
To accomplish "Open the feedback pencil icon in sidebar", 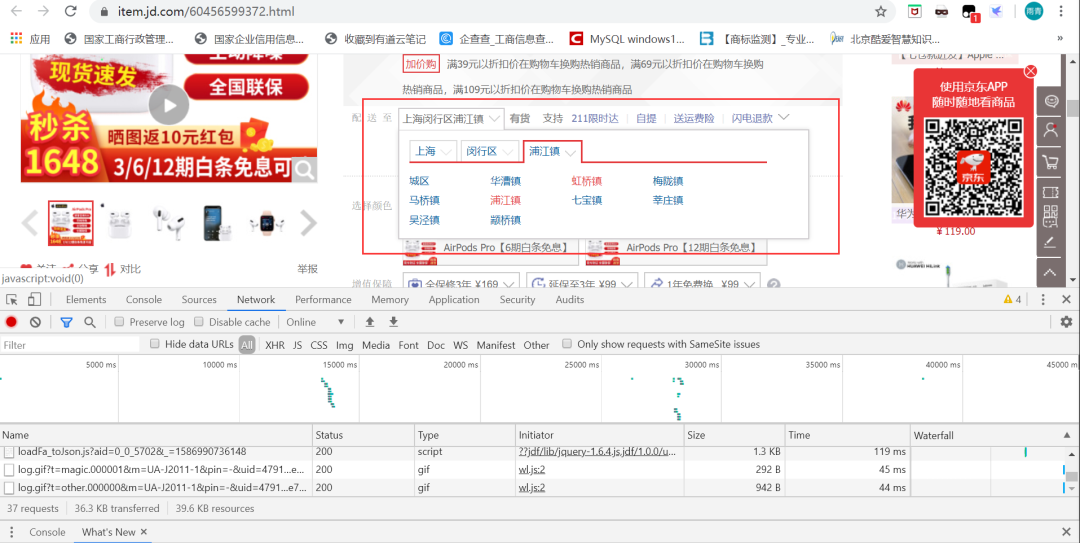I will click(x=1050, y=243).
